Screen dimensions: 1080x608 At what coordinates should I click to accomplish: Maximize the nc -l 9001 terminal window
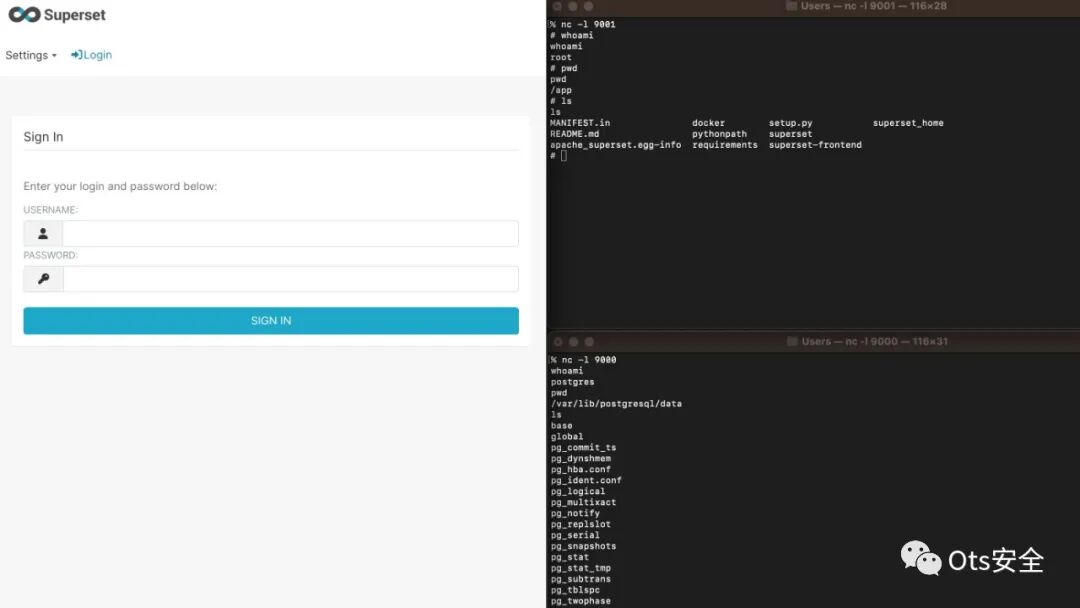(588, 6)
